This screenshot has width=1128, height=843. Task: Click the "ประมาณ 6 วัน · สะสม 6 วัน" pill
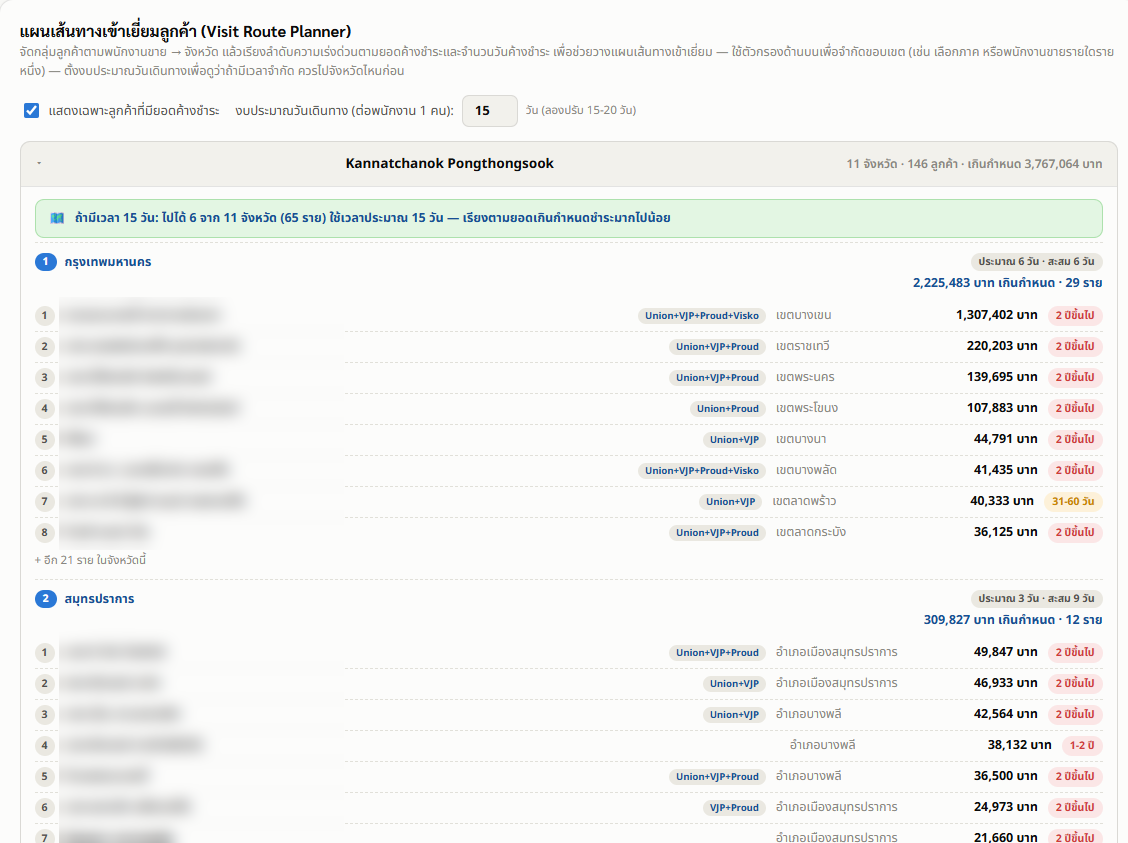(x=1036, y=261)
